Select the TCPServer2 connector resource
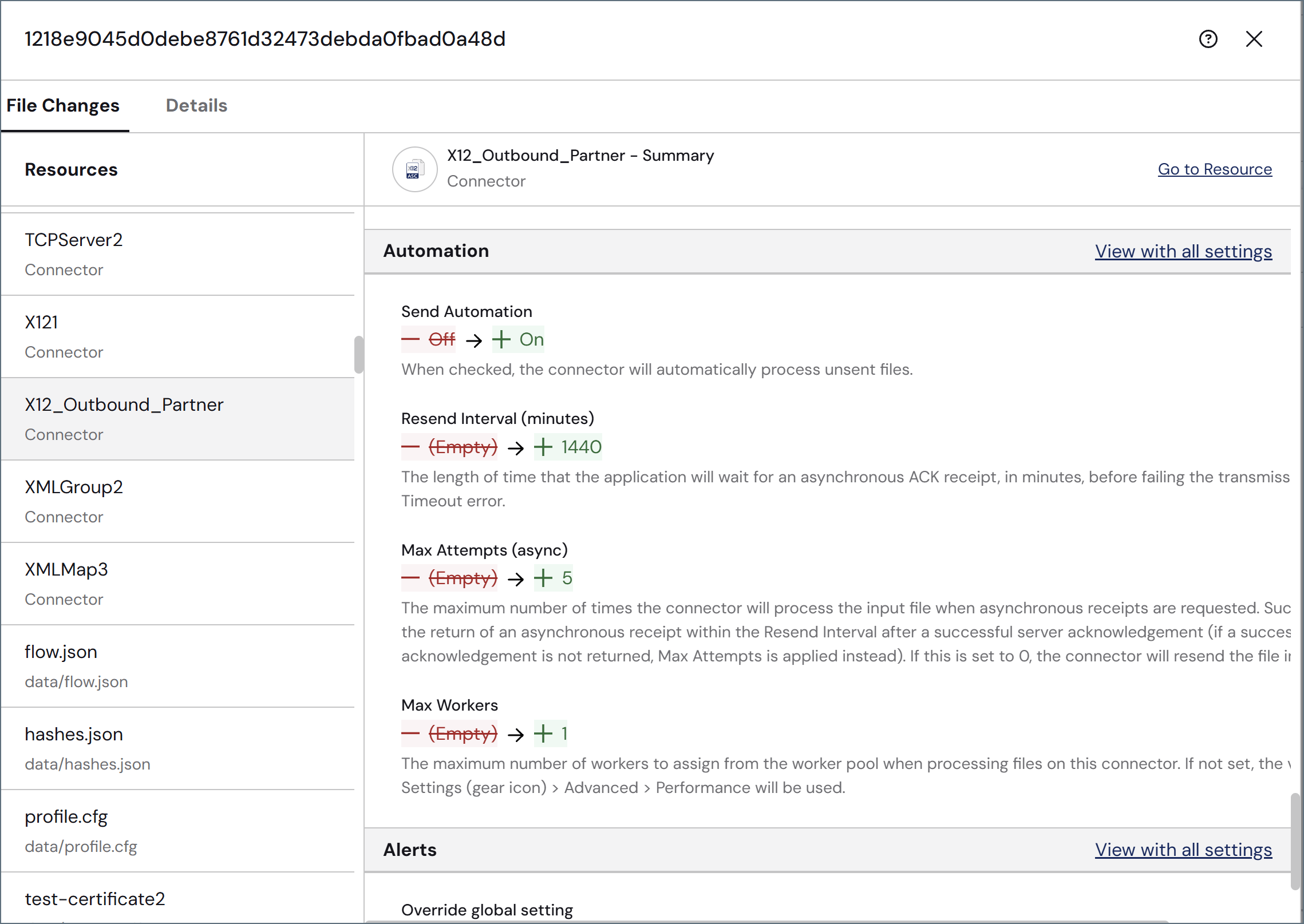The width and height of the screenshot is (1304, 924). (177, 254)
